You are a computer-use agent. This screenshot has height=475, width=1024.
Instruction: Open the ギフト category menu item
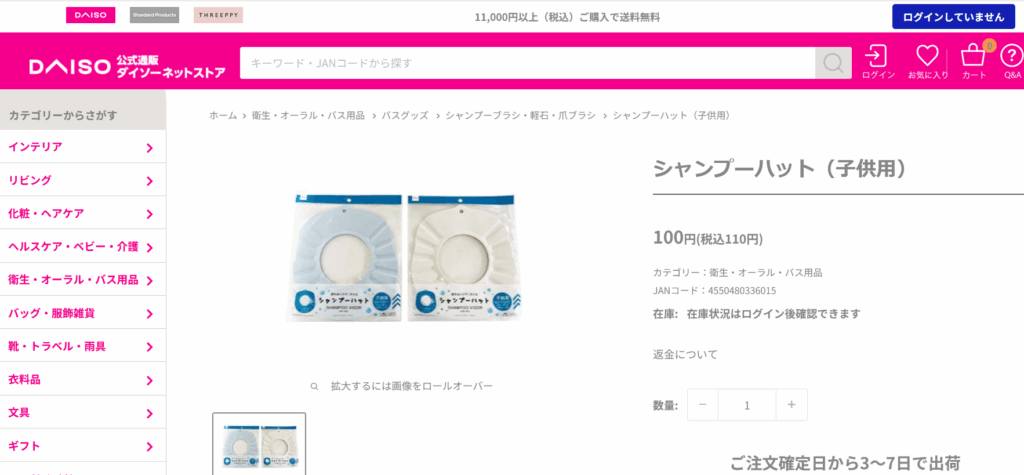coord(82,447)
